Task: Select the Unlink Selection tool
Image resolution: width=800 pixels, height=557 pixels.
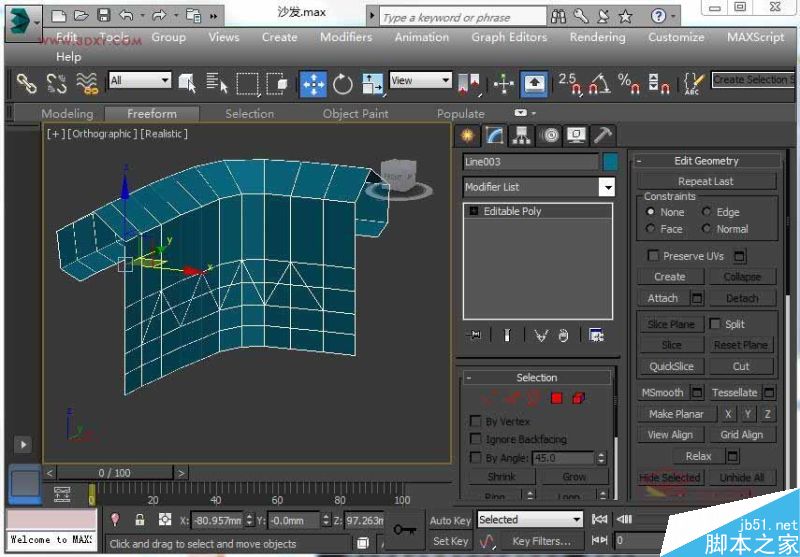Action: [56, 84]
